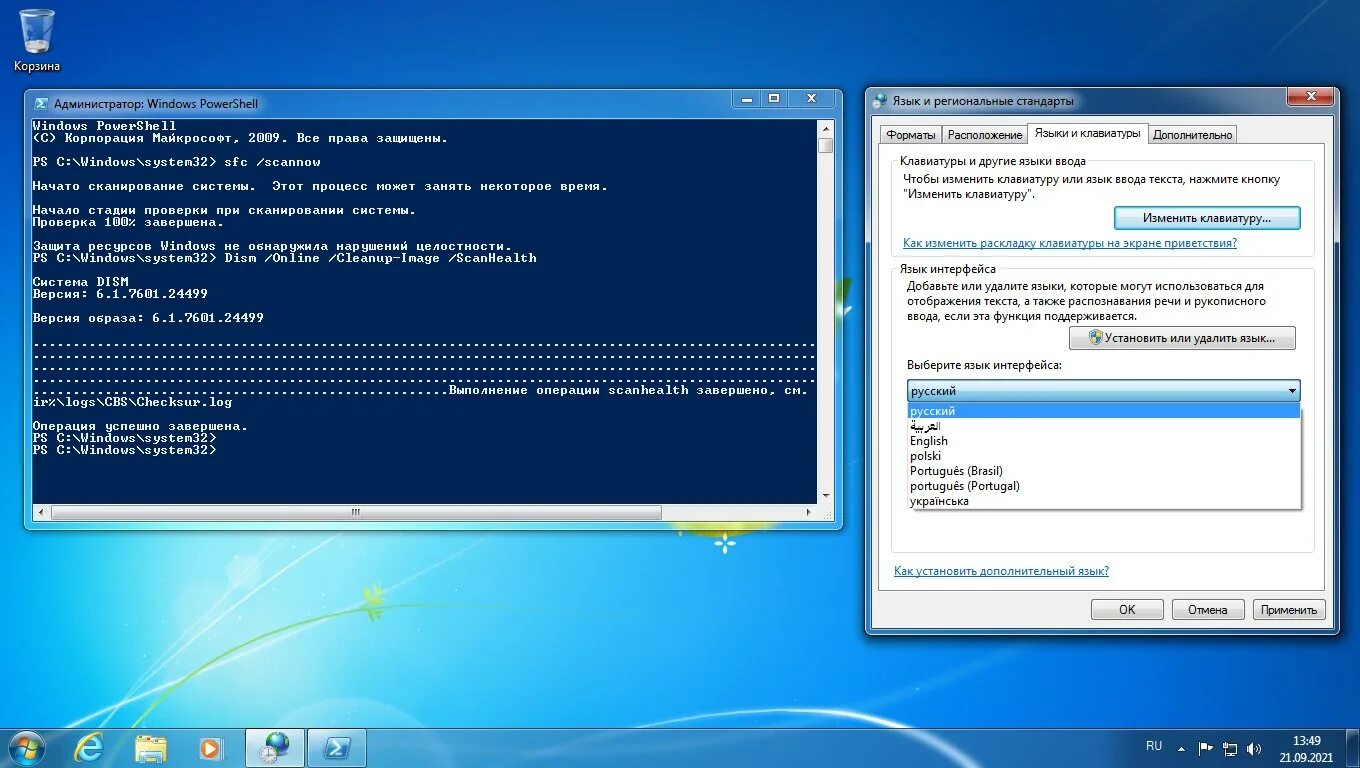Click the Show Desktop strip at taskbar end
Screen dimensions: 1360x768
[1353, 748]
